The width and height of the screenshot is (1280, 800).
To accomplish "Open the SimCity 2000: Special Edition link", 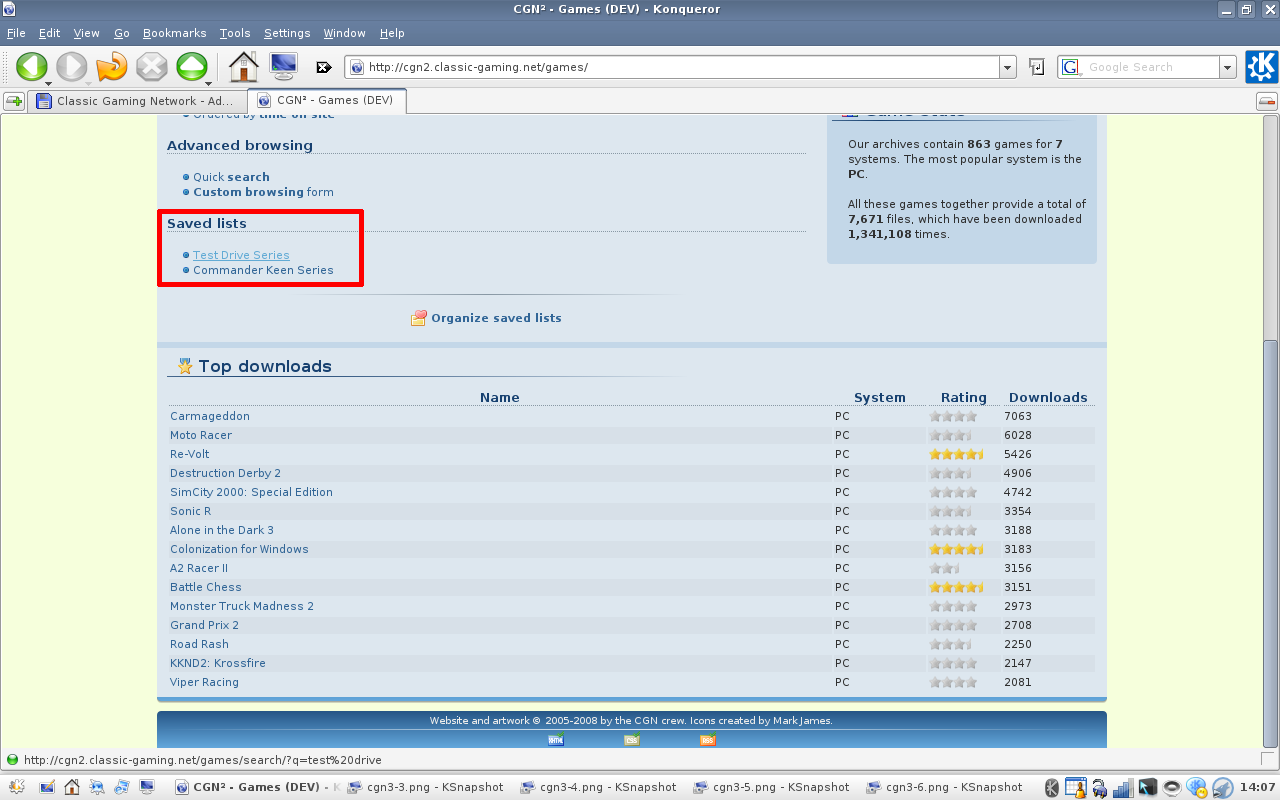I will 251,492.
